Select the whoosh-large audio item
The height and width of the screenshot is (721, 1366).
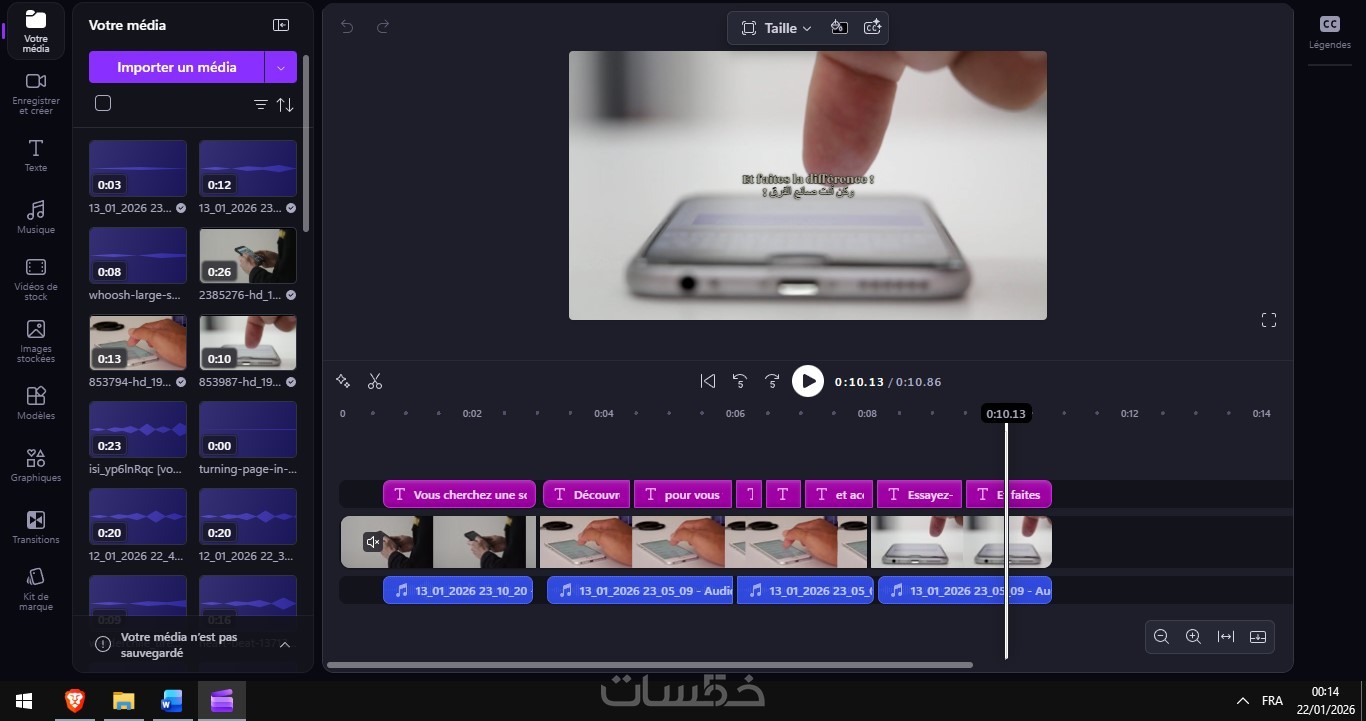pos(138,255)
